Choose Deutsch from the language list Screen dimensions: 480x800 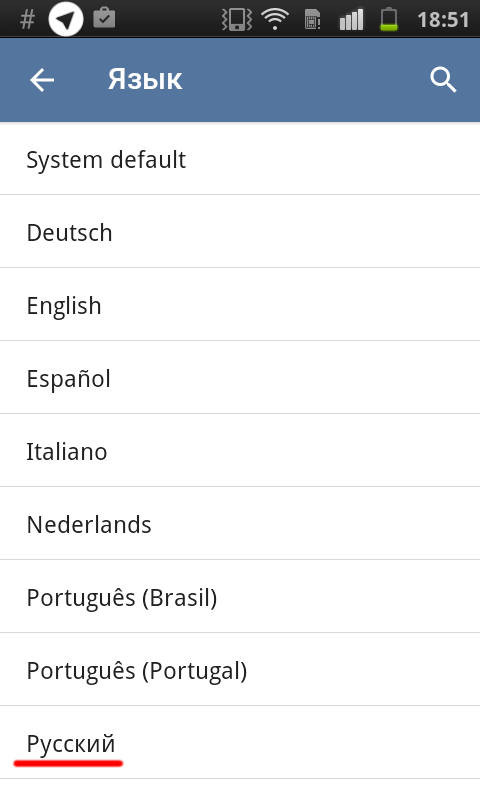click(240, 232)
